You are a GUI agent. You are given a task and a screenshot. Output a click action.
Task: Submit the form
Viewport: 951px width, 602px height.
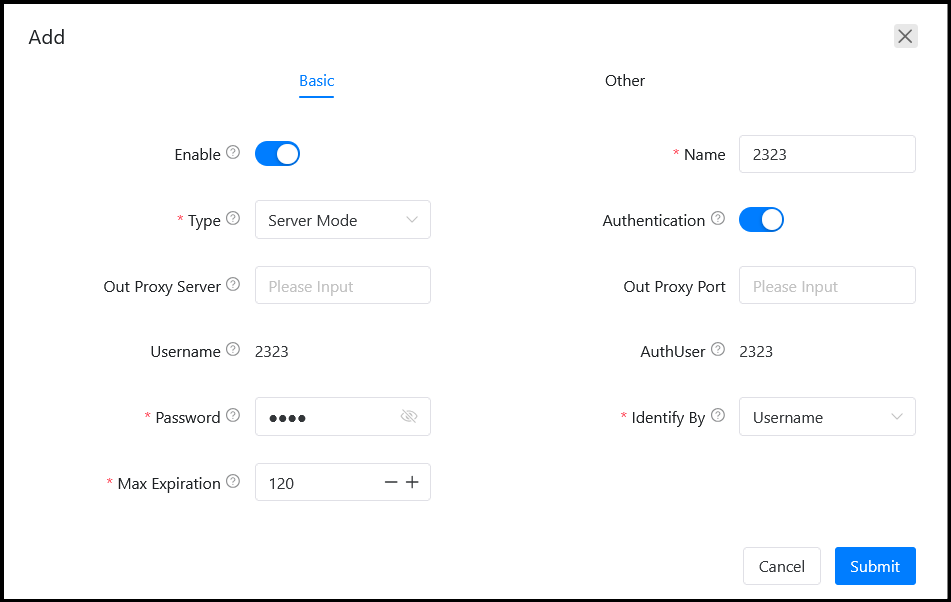[875, 566]
